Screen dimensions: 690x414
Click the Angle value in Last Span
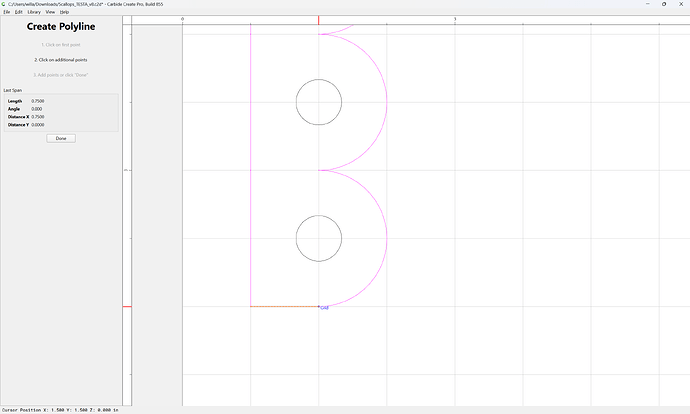pos(37,109)
